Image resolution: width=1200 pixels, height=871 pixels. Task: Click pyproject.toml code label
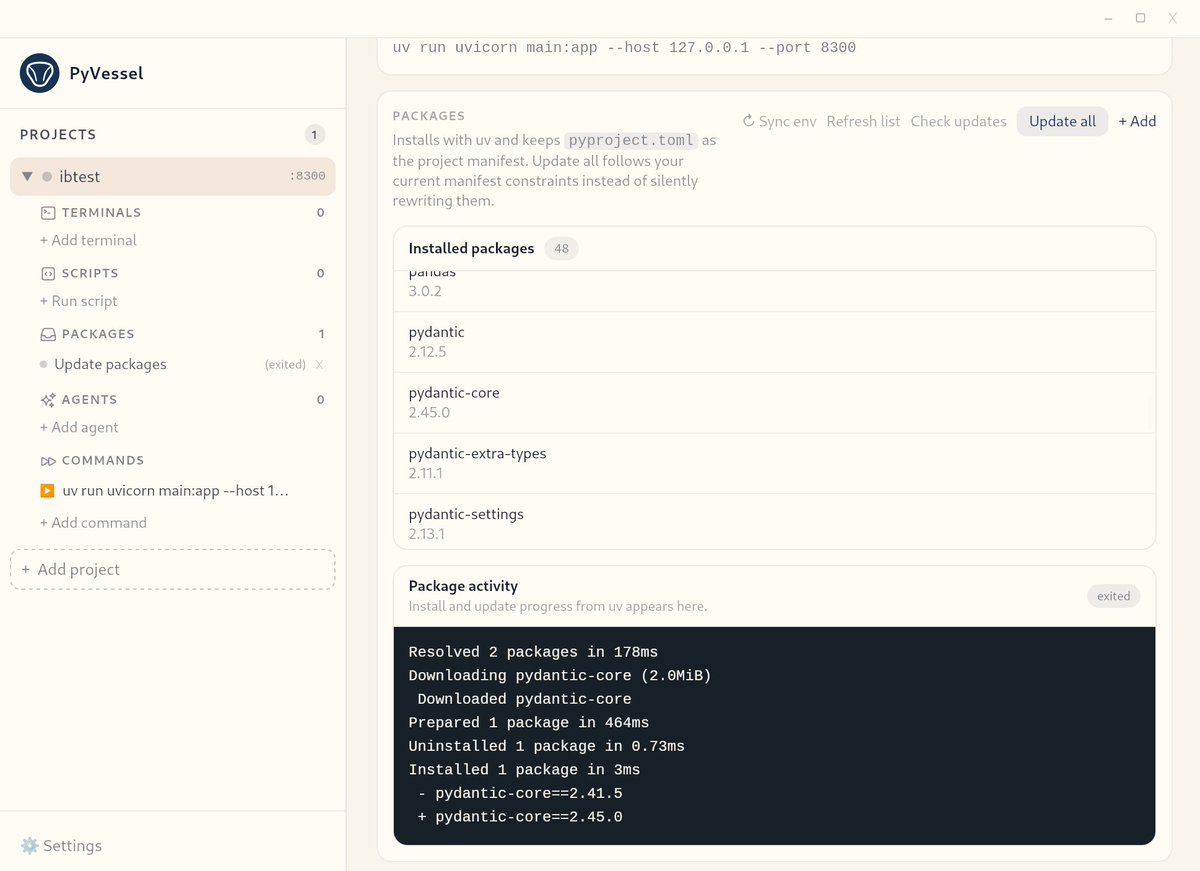pos(631,141)
